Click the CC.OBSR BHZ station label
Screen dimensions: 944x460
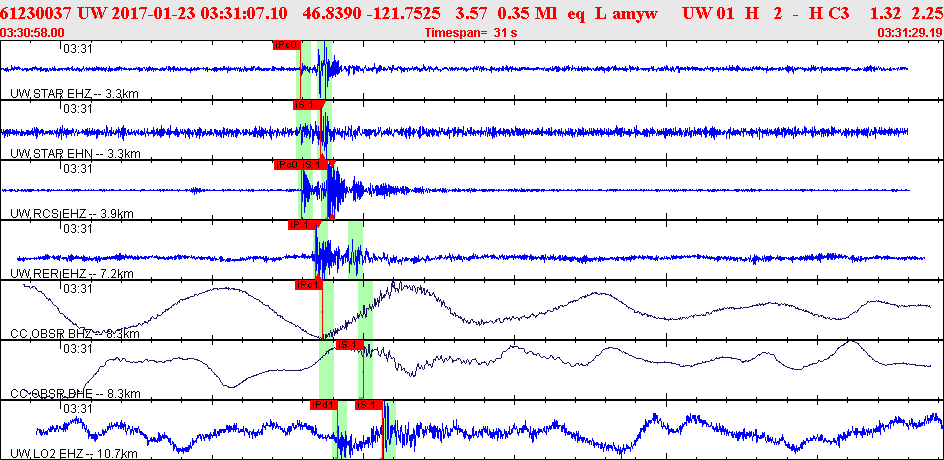(75, 334)
